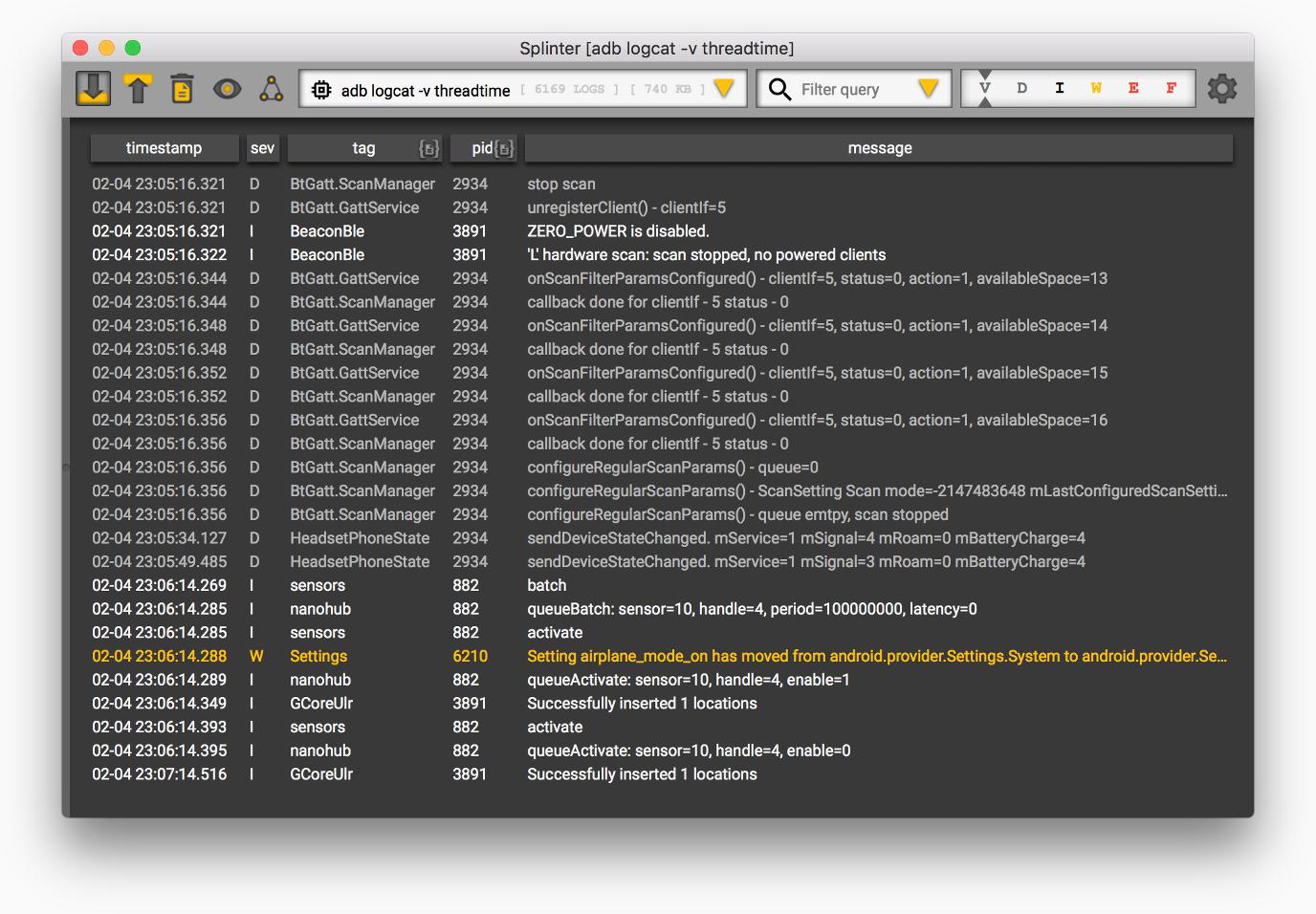Open the Filter query dropdown arrow
The image size is (1316, 914).
point(928,89)
